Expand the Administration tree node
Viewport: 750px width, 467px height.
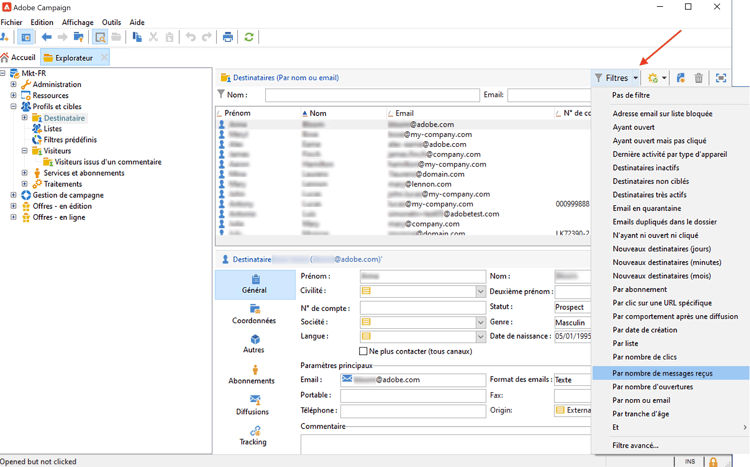click(13, 85)
